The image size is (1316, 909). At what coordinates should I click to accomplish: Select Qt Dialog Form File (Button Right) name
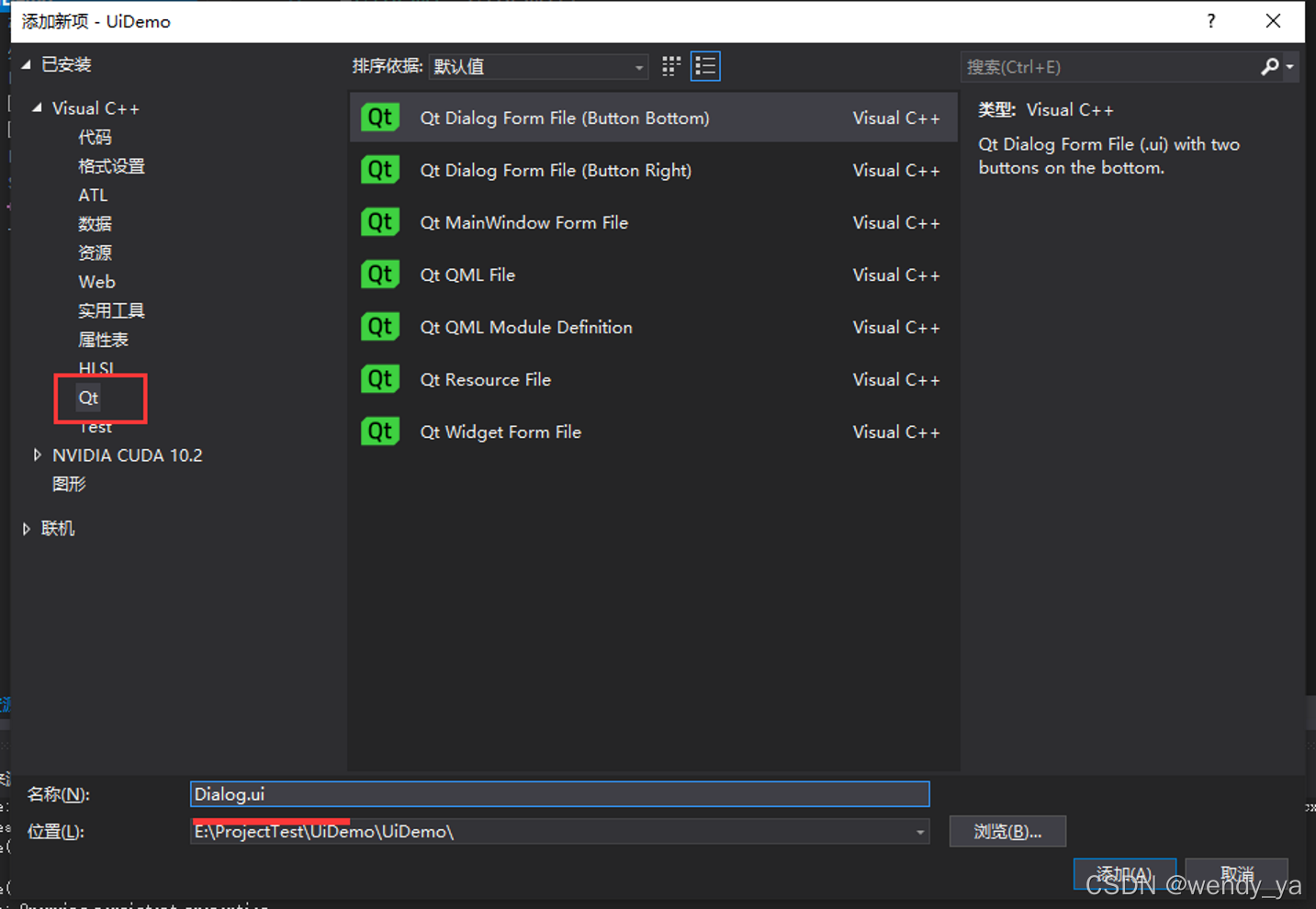tap(556, 170)
